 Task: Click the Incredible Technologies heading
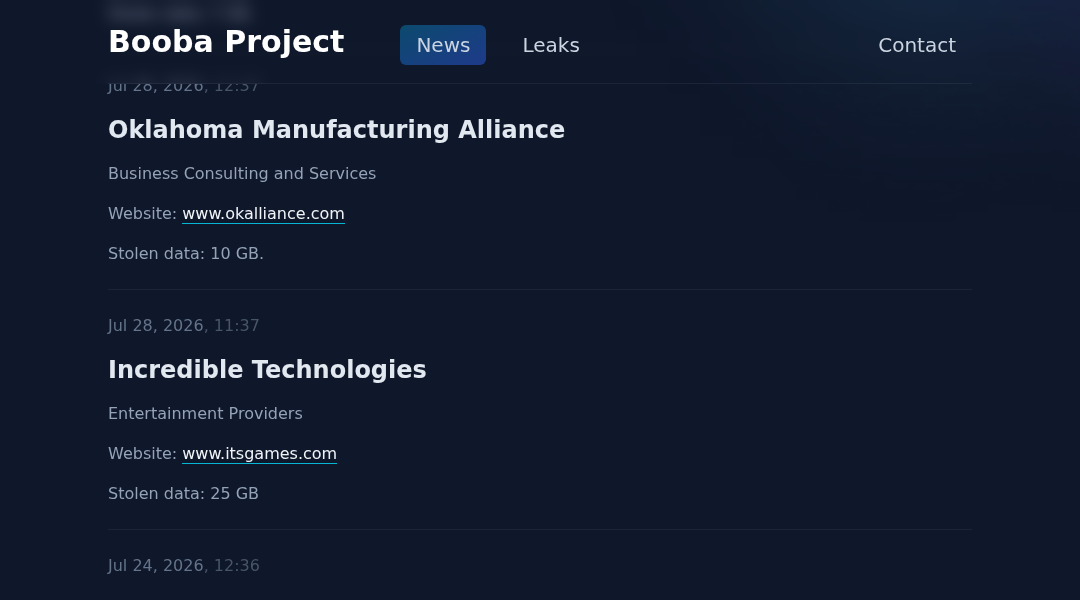(267, 369)
